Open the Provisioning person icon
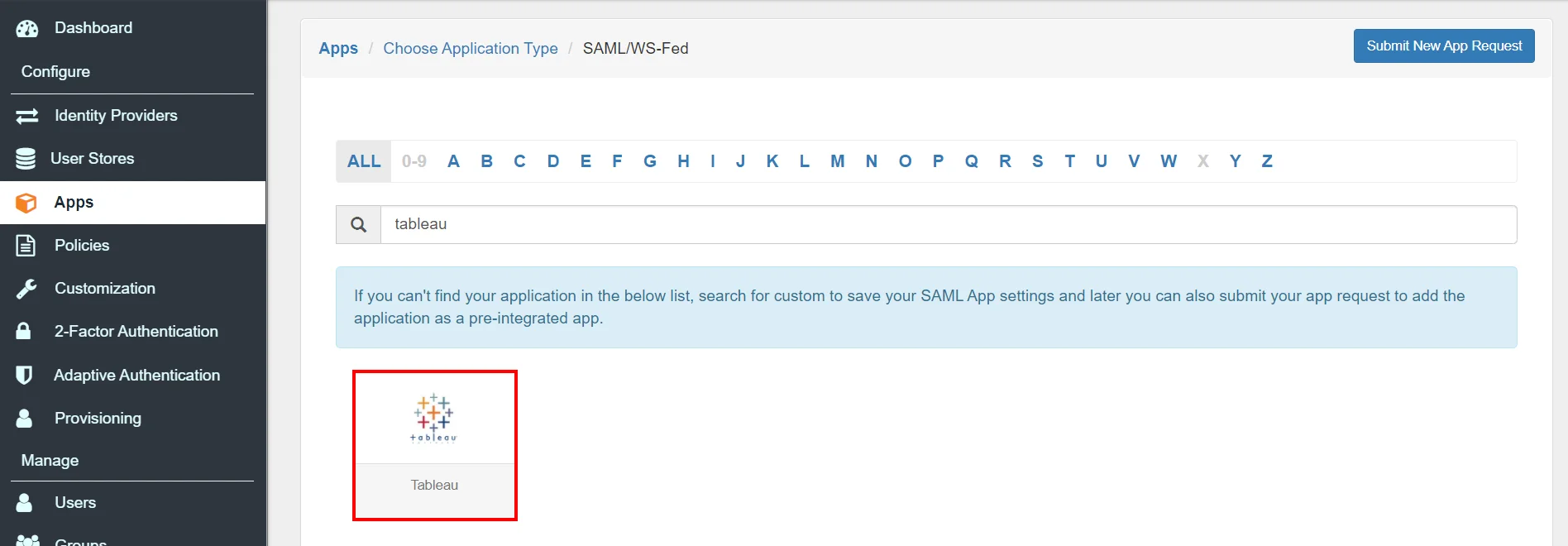1568x546 pixels. 25,418
